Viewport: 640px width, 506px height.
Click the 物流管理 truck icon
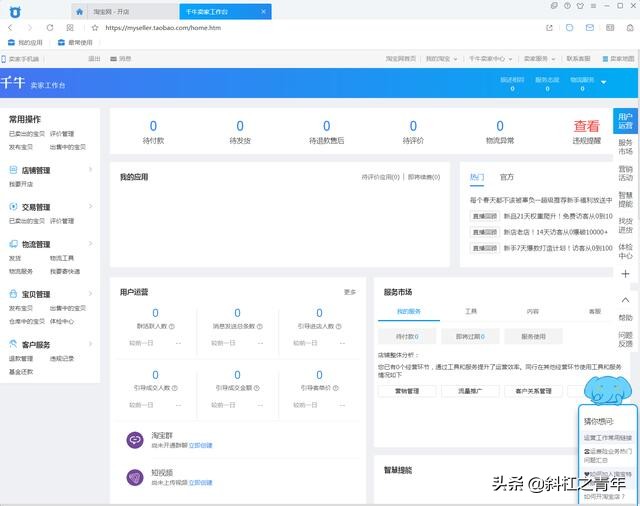[x=13, y=244]
